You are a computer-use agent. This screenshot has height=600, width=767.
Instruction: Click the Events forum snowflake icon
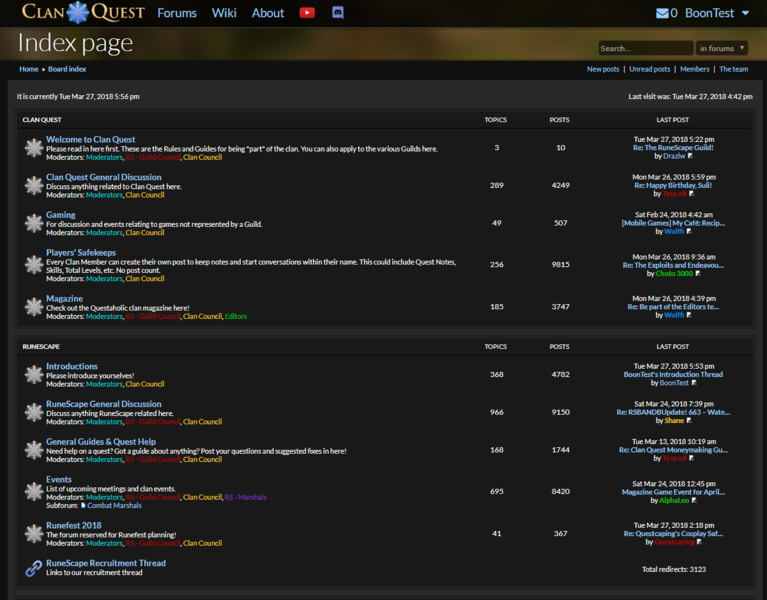[x=34, y=491]
